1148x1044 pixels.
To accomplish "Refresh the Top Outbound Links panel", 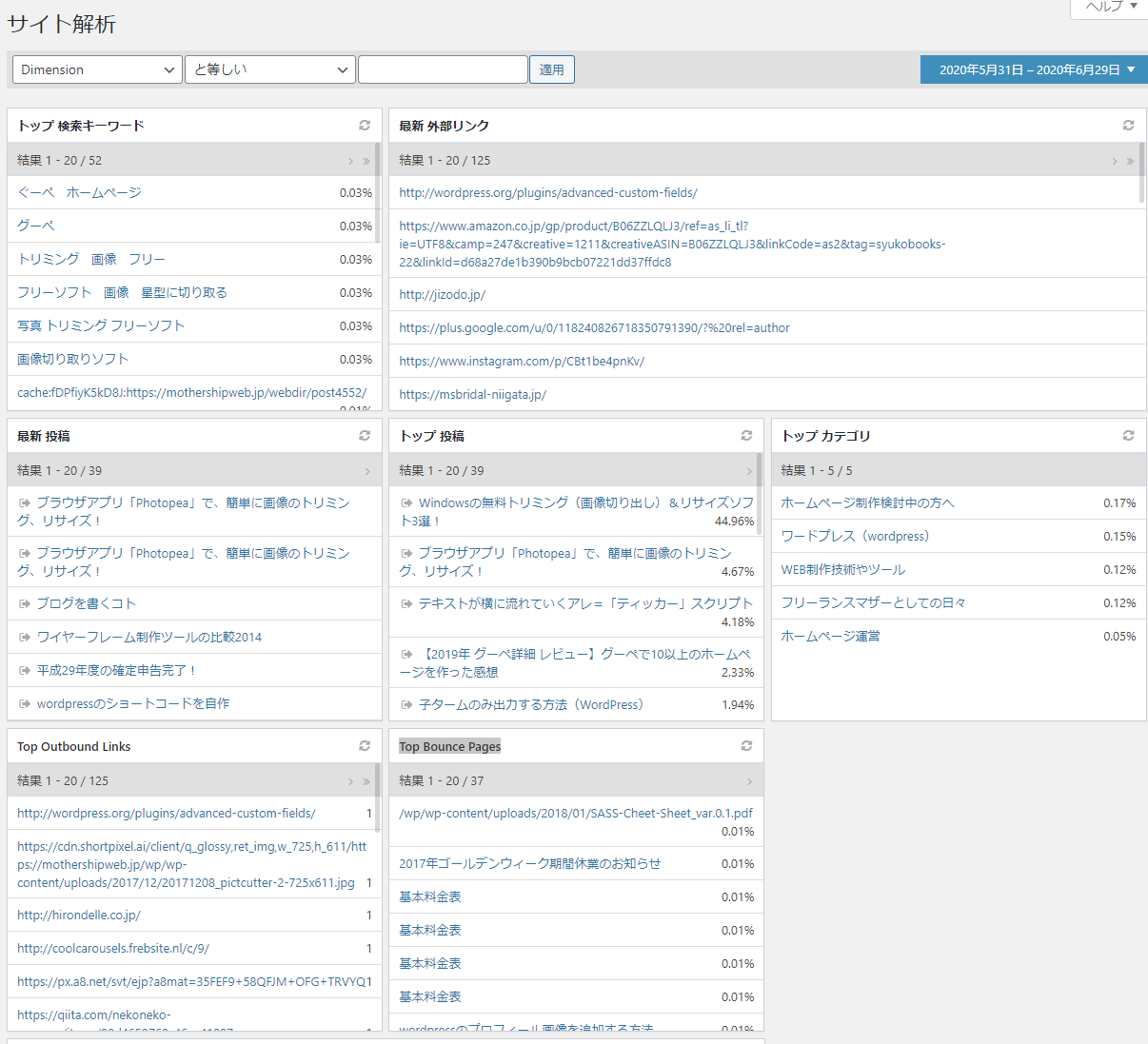I will [364, 746].
